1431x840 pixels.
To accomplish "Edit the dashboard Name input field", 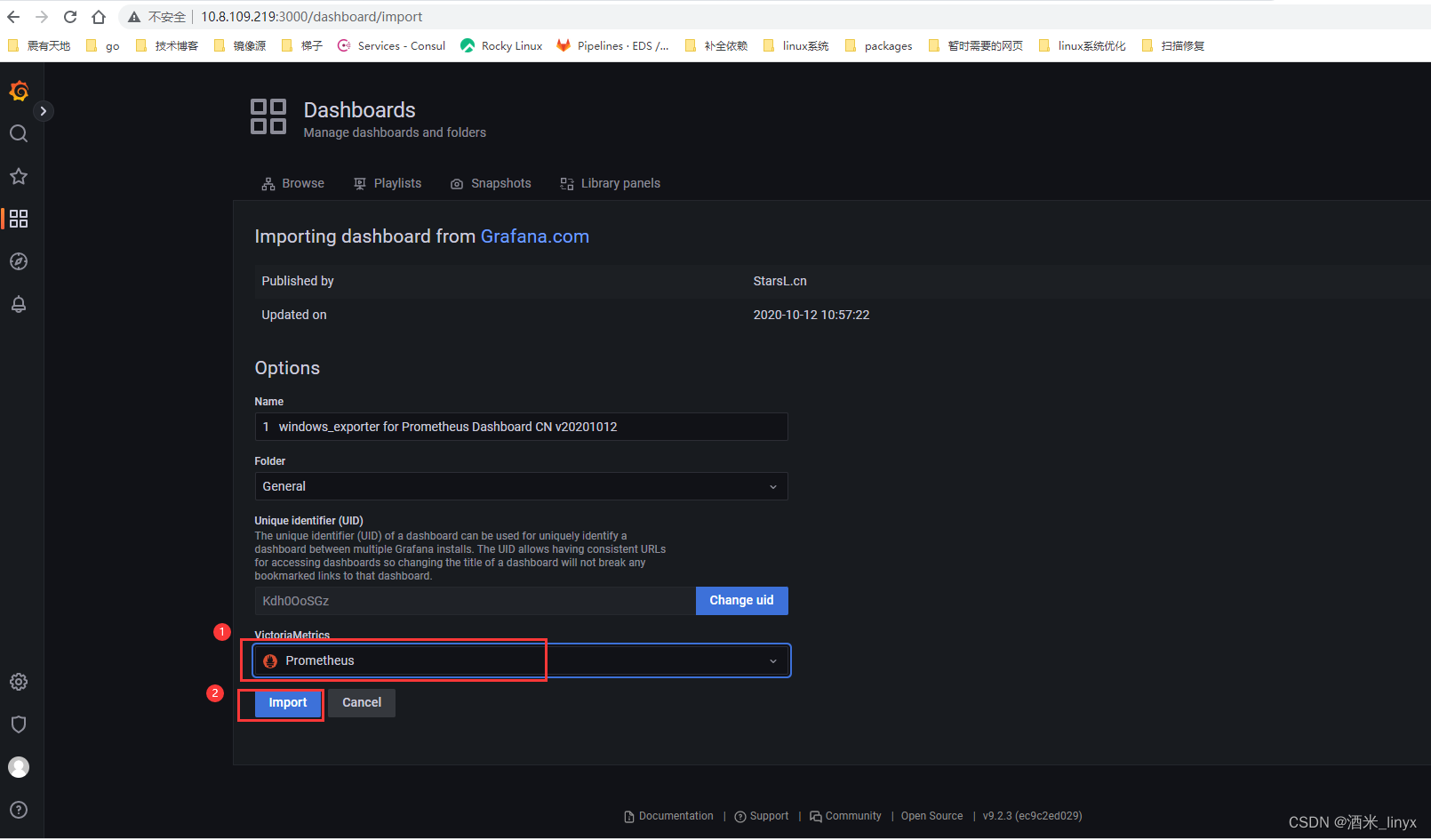I will [521, 427].
